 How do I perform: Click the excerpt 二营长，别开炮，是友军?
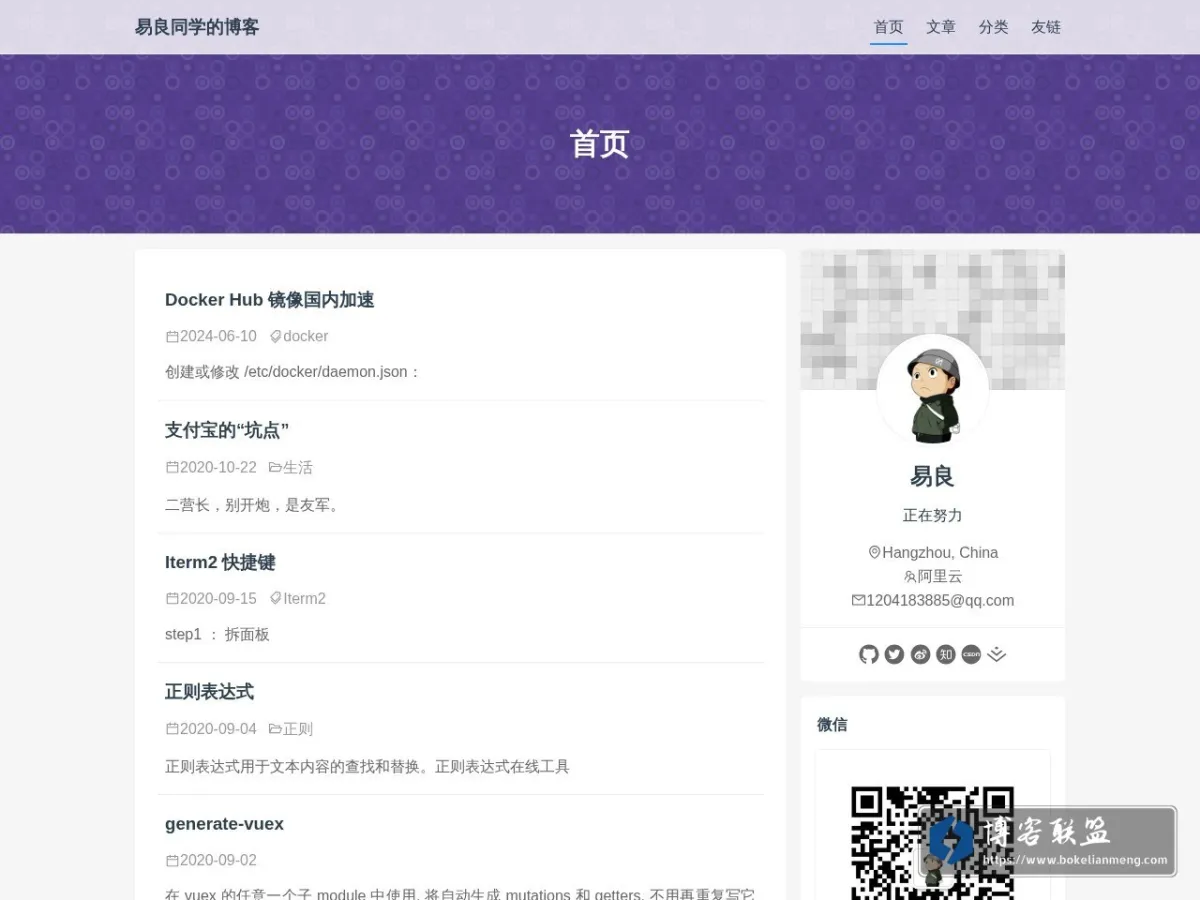click(x=254, y=505)
